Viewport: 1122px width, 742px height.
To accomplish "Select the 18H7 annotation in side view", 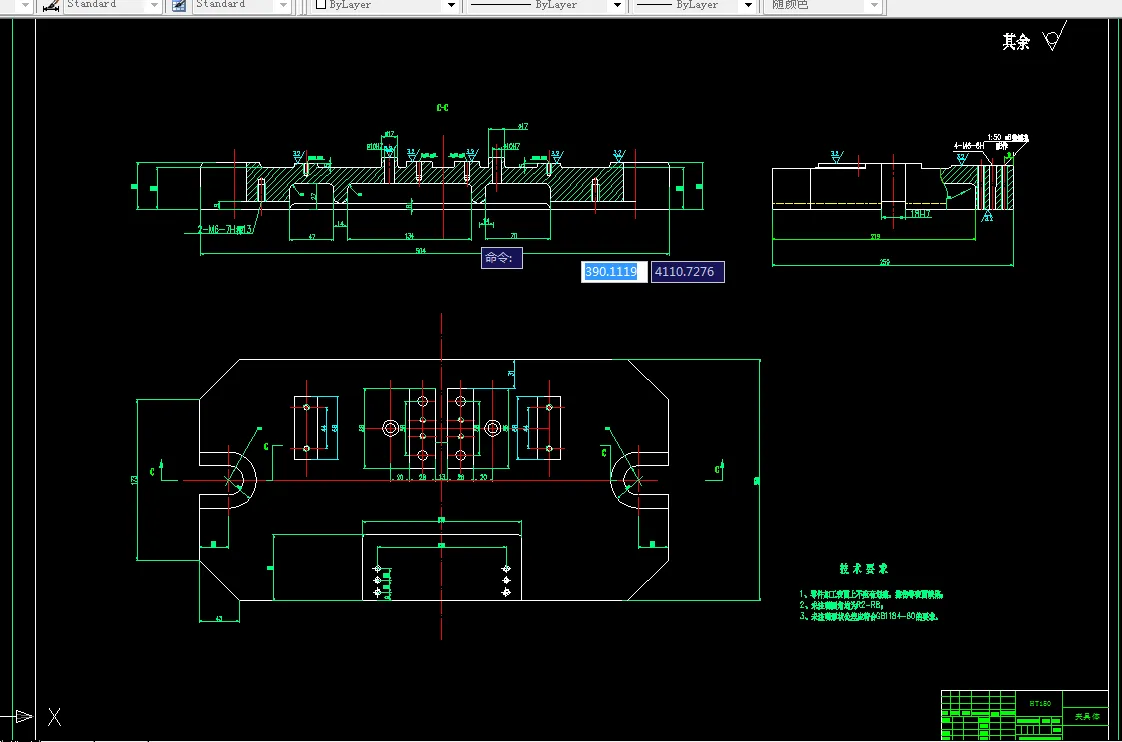I will (x=920, y=213).
